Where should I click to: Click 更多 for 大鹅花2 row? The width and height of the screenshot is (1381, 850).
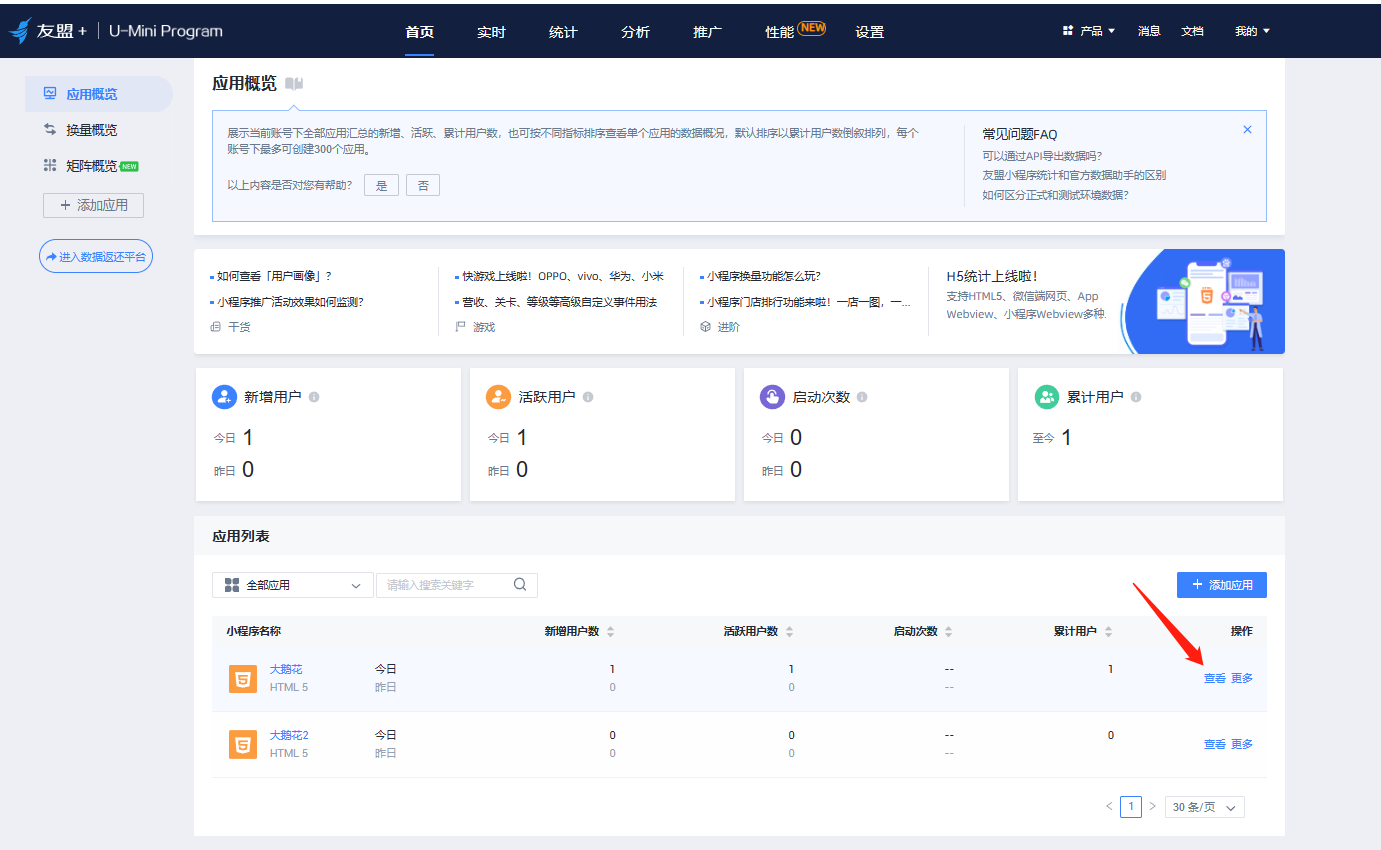[x=1242, y=744]
